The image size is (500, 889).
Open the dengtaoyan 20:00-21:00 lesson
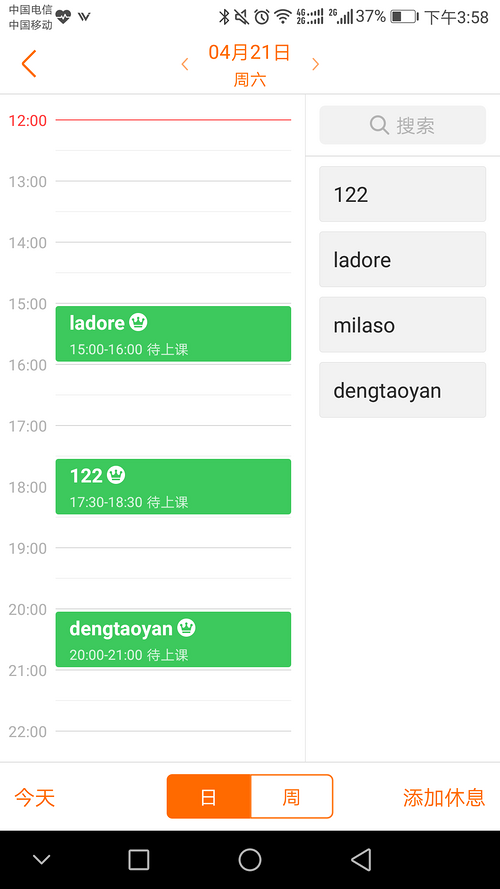point(173,640)
